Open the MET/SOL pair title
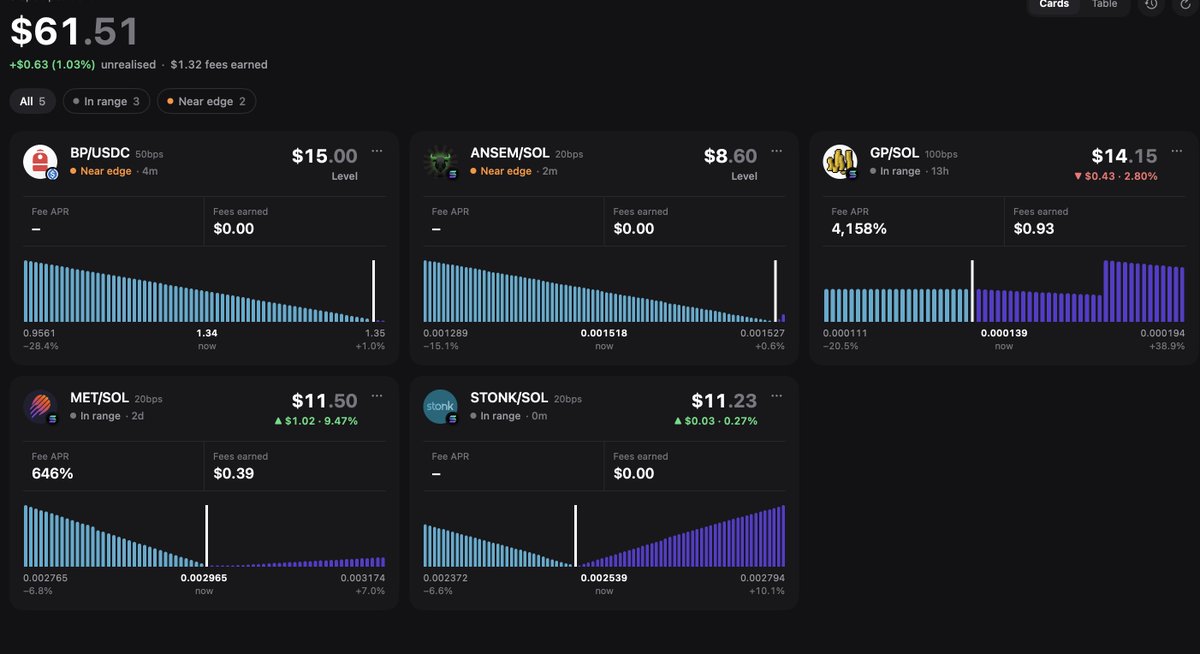This screenshot has width=1200, height=654. [99, 399]
